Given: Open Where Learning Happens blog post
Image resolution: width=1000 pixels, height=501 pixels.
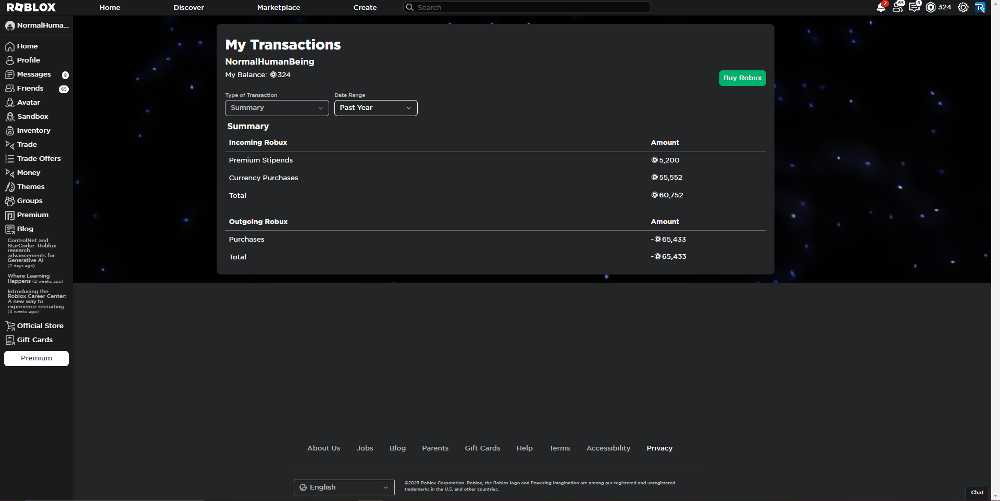Looking at the screenshot, I should point(34,279).
